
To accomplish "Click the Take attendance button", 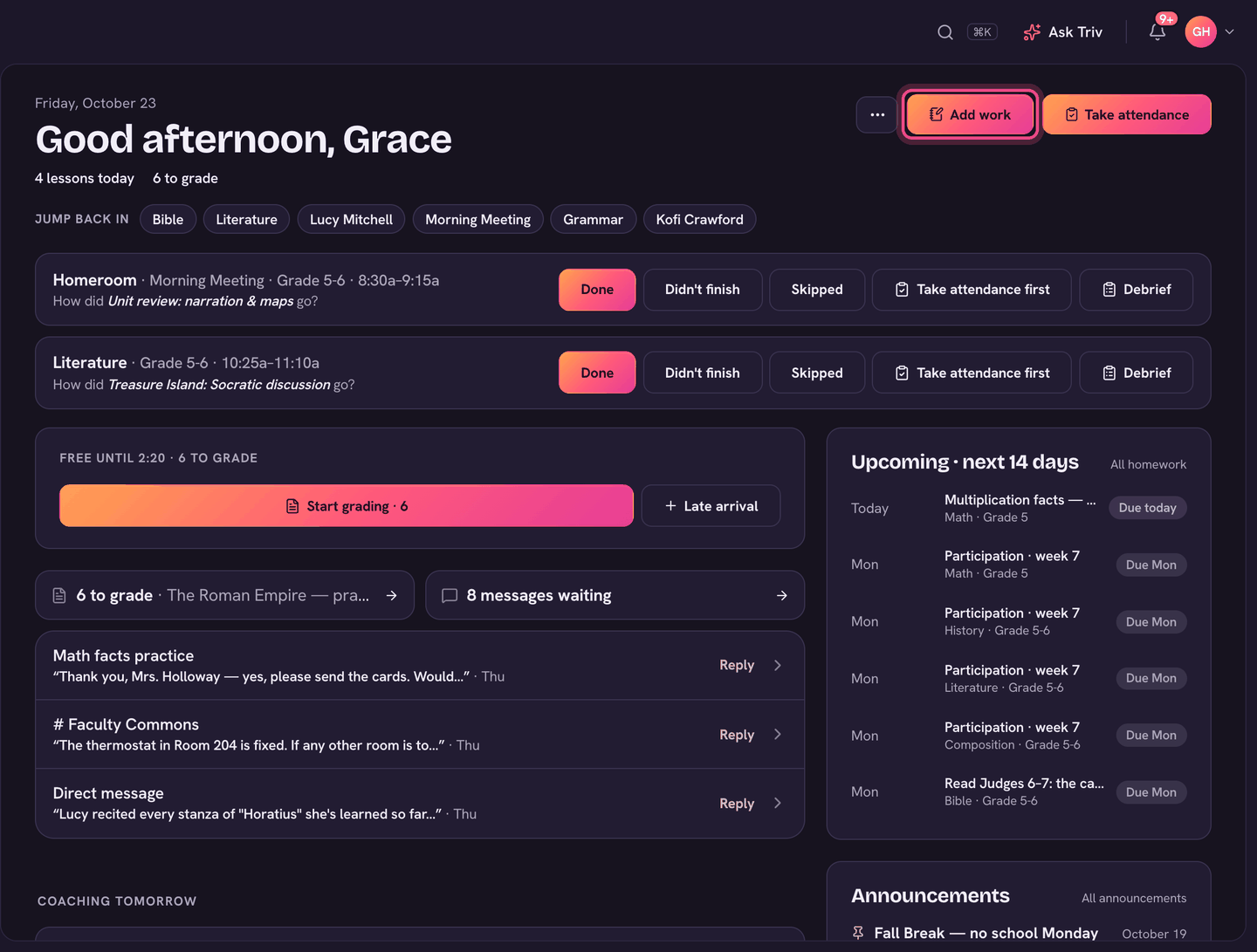I will pos(1127,114).
